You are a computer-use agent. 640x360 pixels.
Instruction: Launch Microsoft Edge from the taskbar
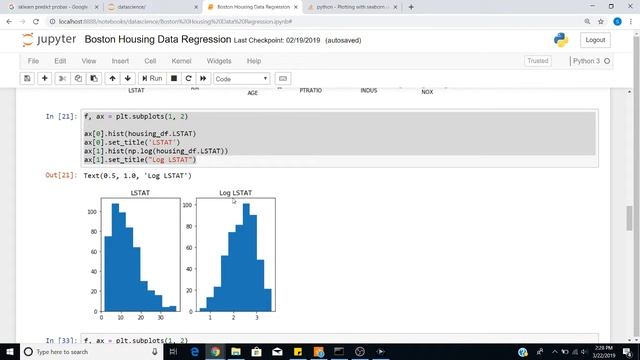[x=195, y=351]
